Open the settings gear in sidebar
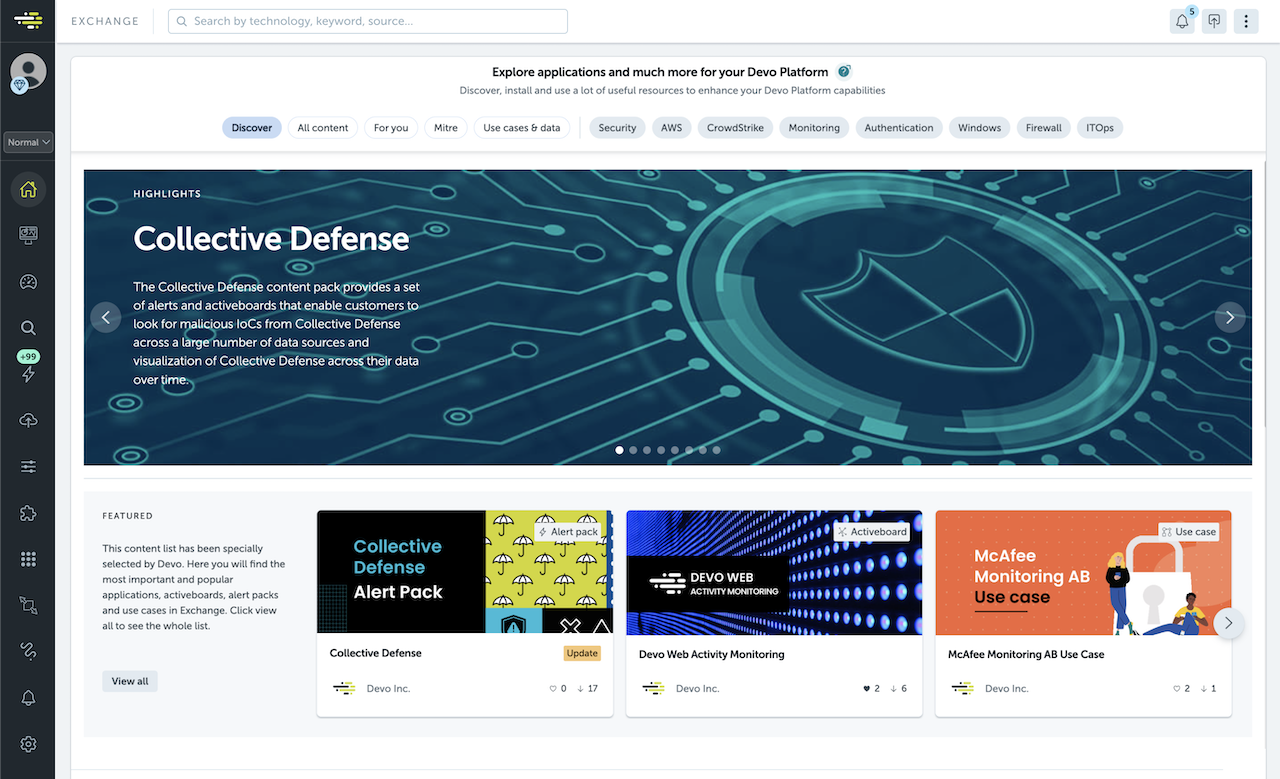This screenshot has height=779, width=1280. click(x=28, y=744)
